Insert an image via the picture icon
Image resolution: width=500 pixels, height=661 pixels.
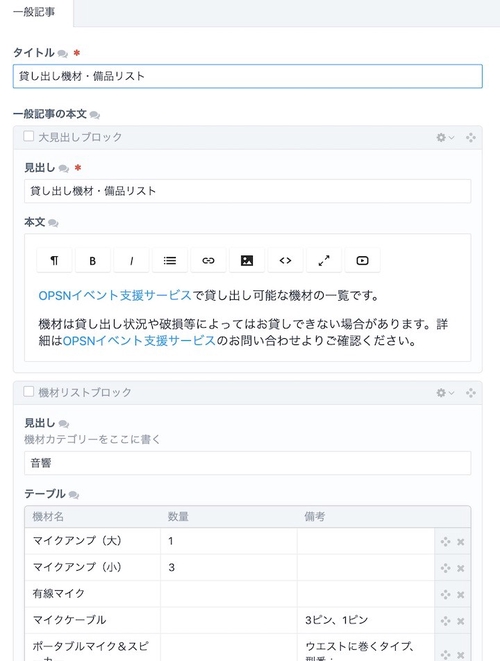[x=247, y=260]
